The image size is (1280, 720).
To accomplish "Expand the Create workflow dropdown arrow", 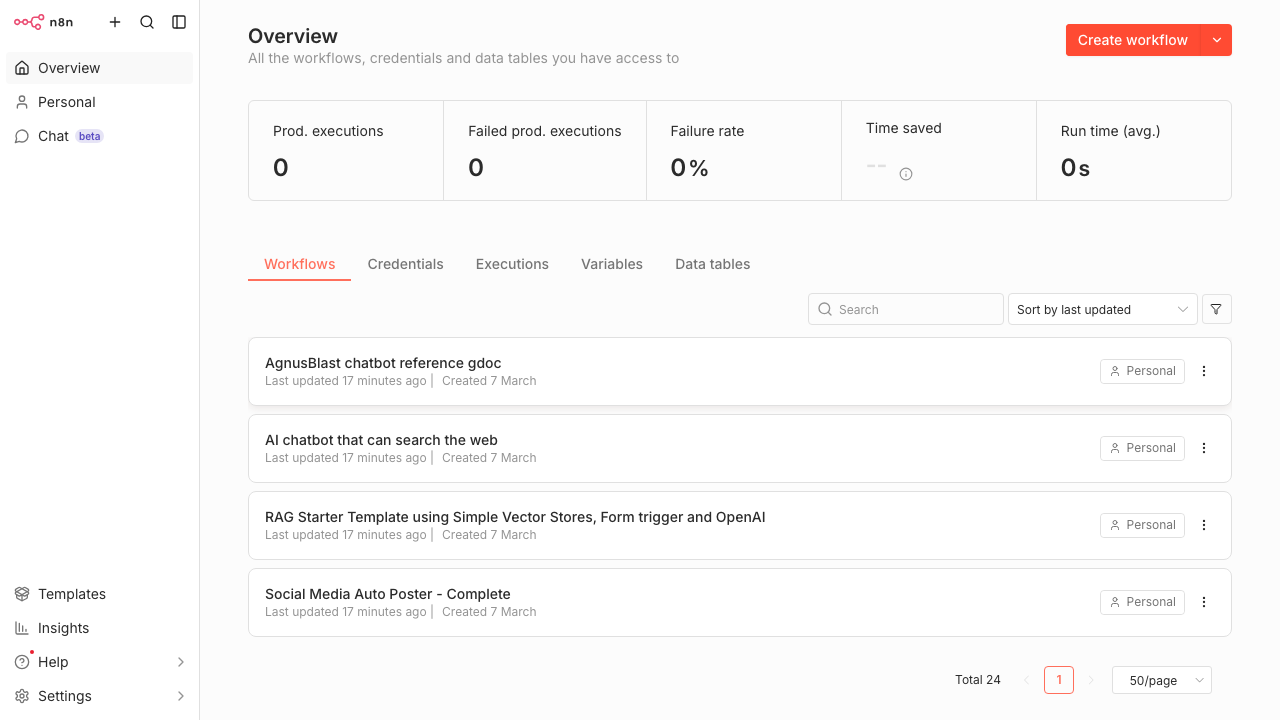I will pyautogui.click(x=1216, y=40).
